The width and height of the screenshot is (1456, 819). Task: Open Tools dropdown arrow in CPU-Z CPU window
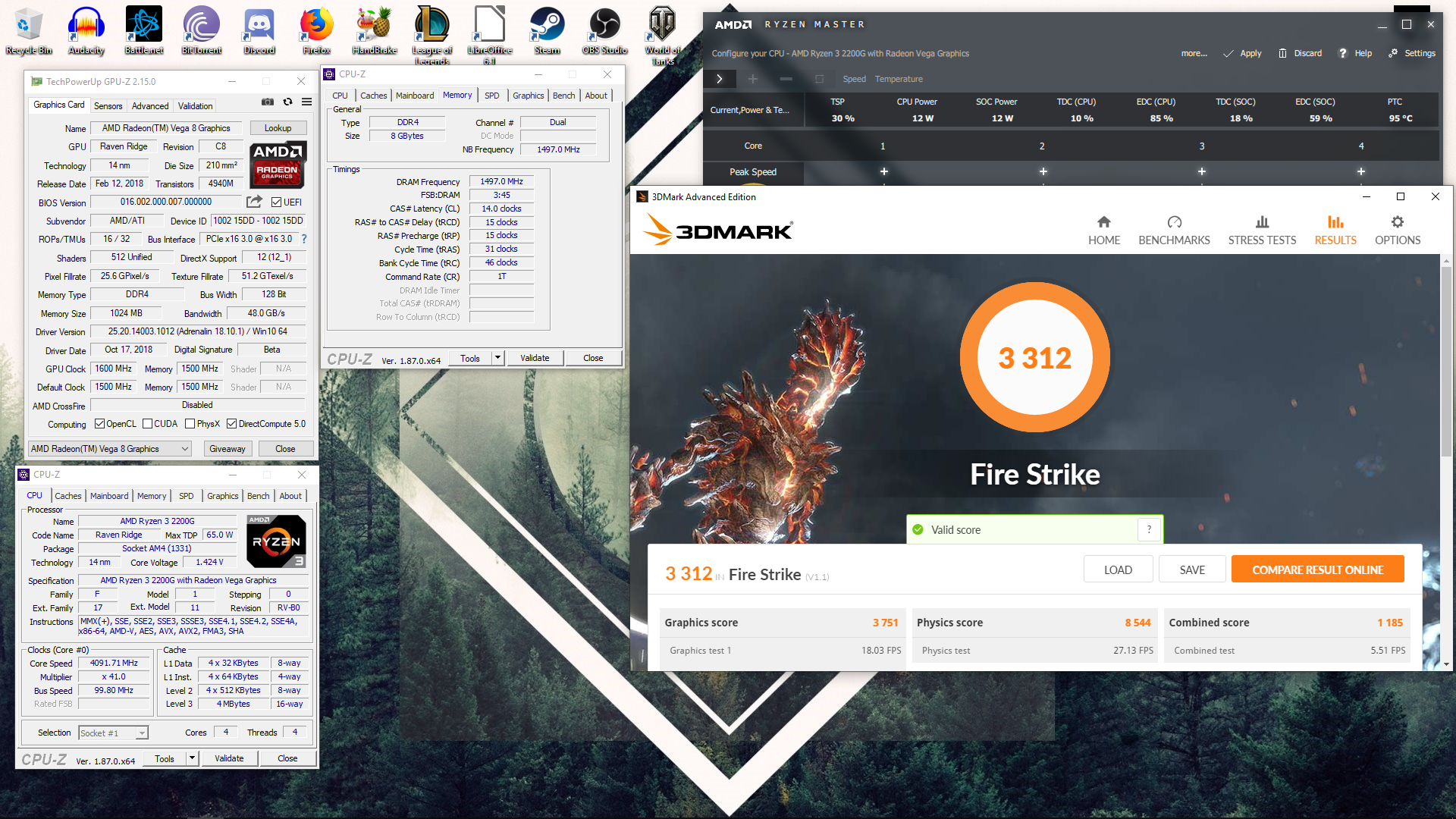[193, 758]
